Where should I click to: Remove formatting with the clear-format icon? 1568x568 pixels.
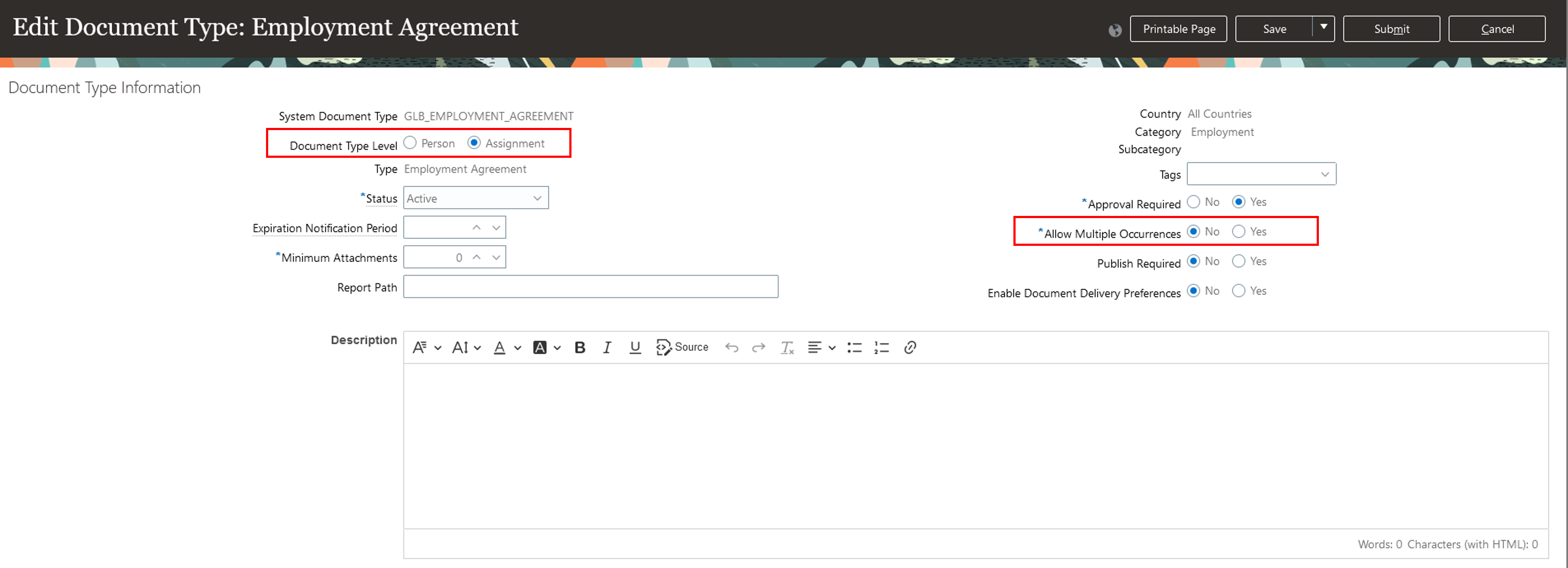coord(787,347)
